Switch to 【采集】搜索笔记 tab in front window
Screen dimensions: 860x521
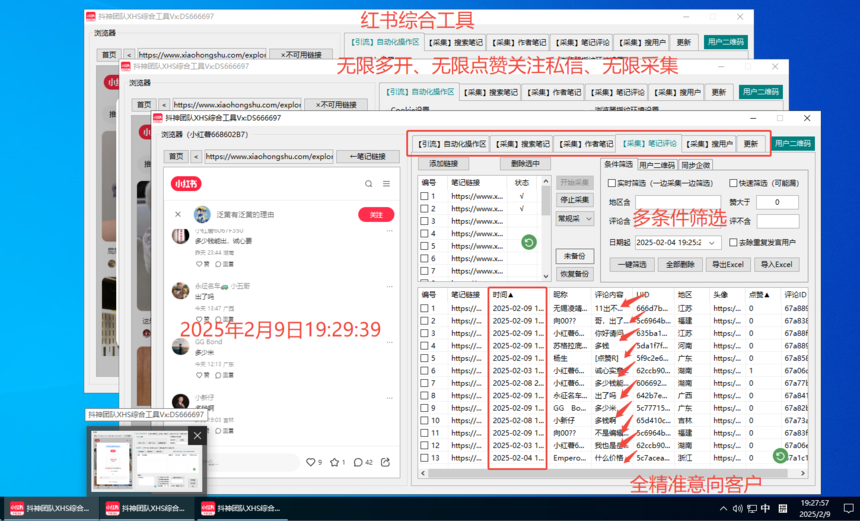(522, 144)
